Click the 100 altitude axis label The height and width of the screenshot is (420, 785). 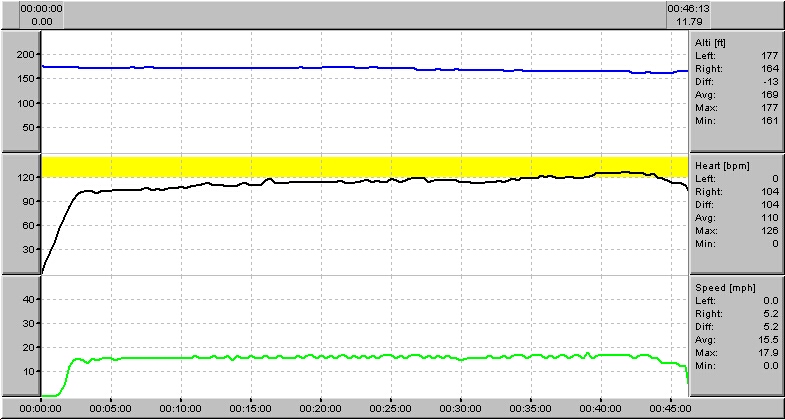pos(25,103)
